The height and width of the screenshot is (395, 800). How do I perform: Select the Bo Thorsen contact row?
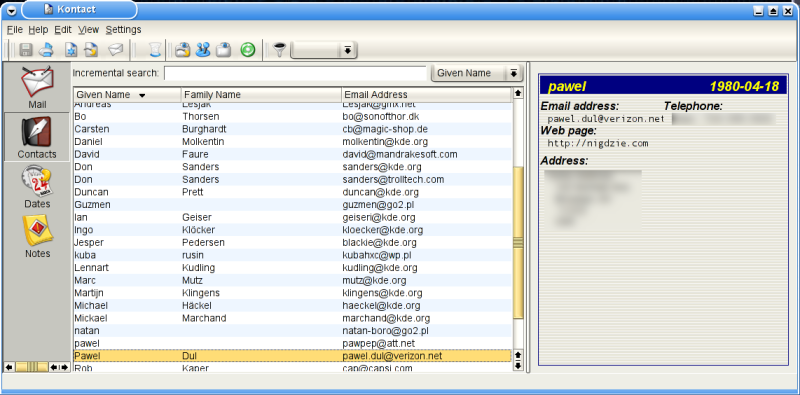coord(292,116)
